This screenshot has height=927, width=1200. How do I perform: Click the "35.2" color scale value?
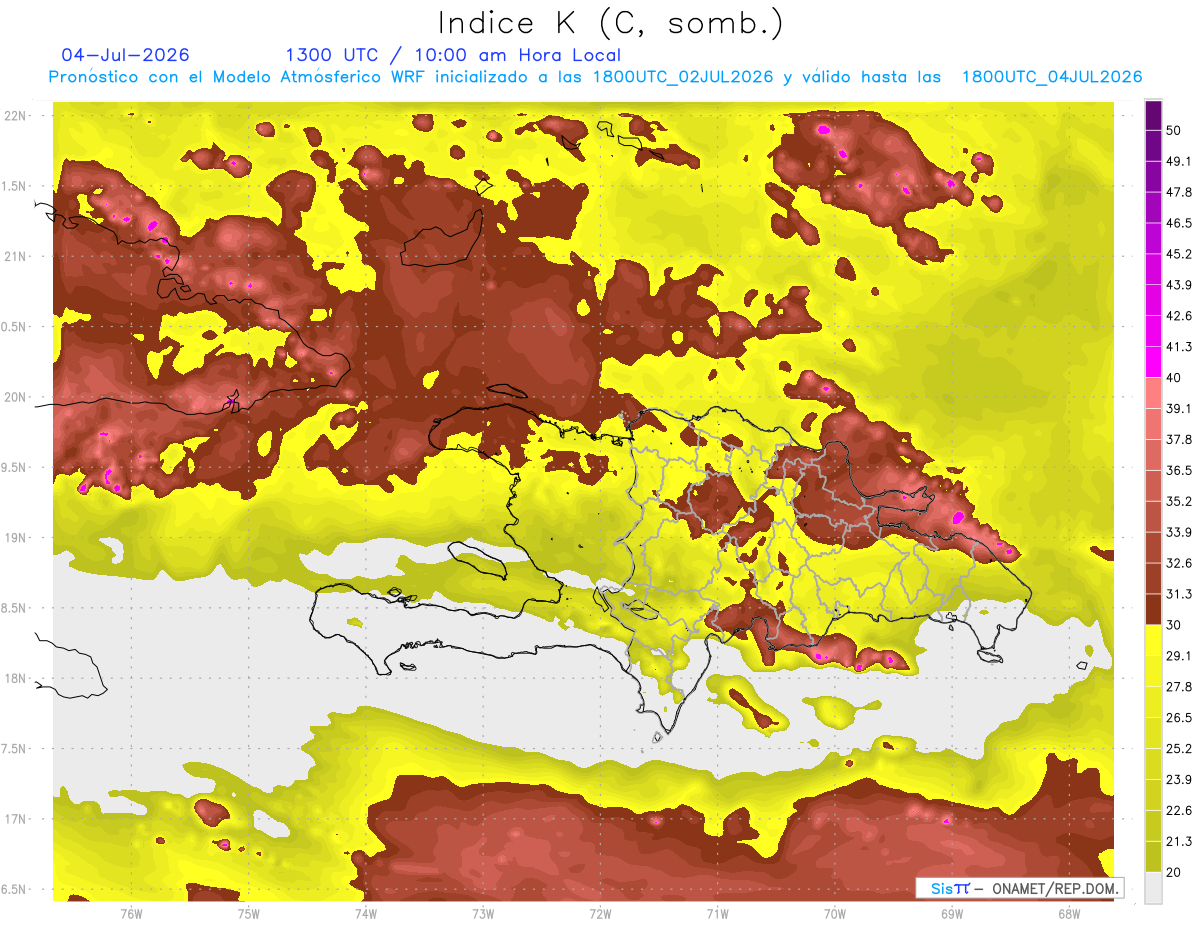pyautogui.click(x=1179, y=501)
